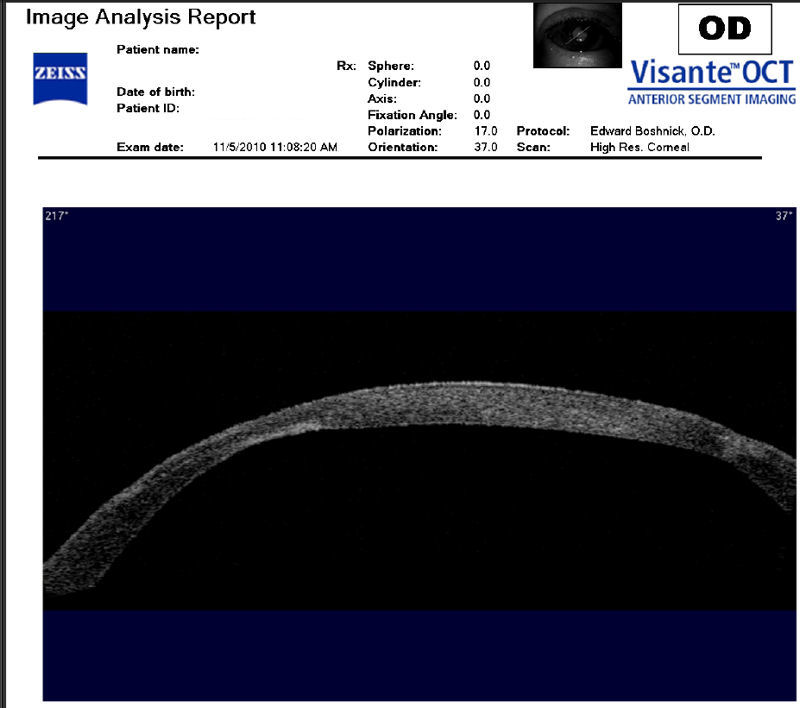Click the eye camera thumbnail image
Screen dimensions: 800x708
click(577, 35)
